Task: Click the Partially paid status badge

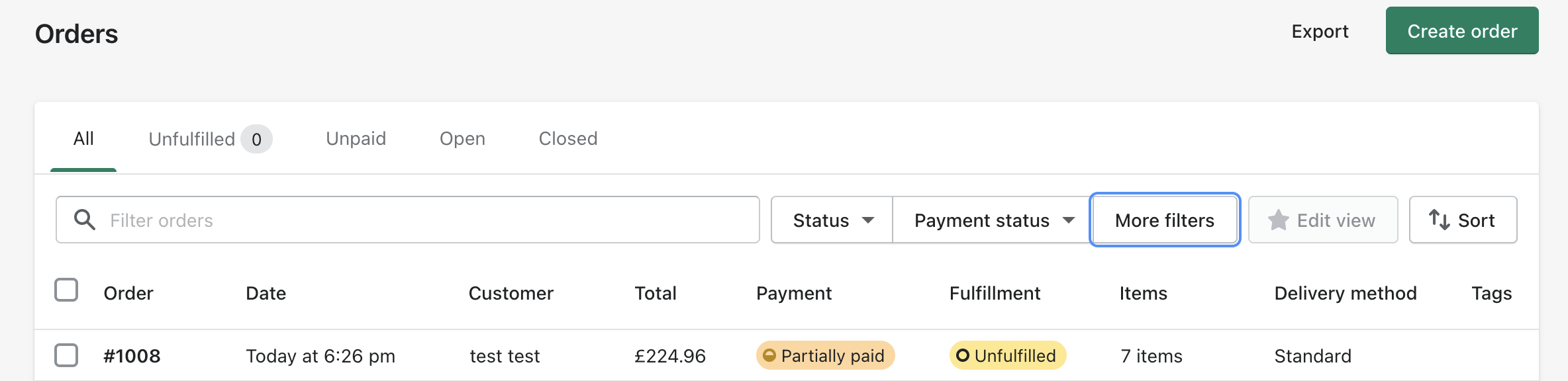Action: pyautogui.click(x=825, y=356)
